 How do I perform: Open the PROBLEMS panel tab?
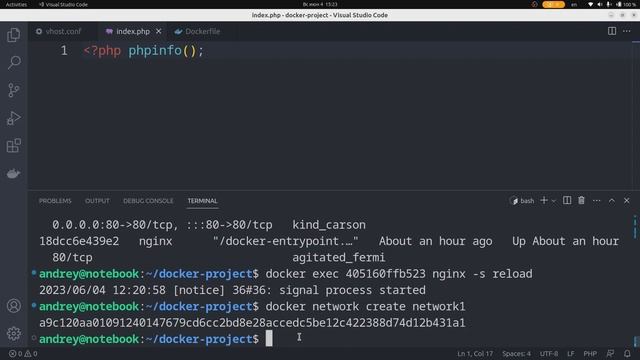click(x=55, y=201)
